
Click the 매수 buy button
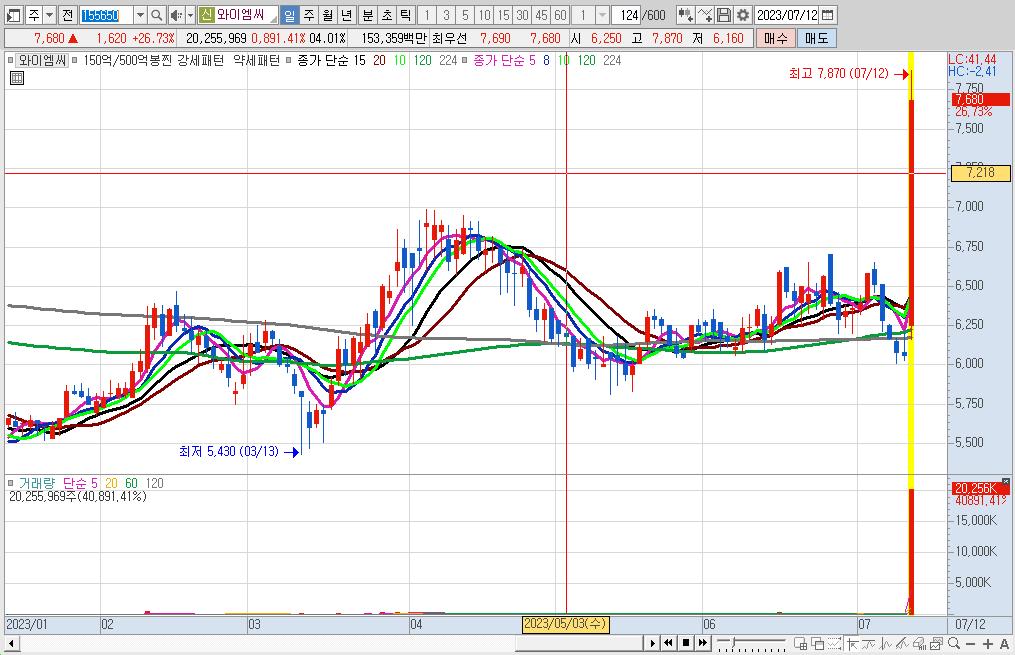[x=775, y=38]
